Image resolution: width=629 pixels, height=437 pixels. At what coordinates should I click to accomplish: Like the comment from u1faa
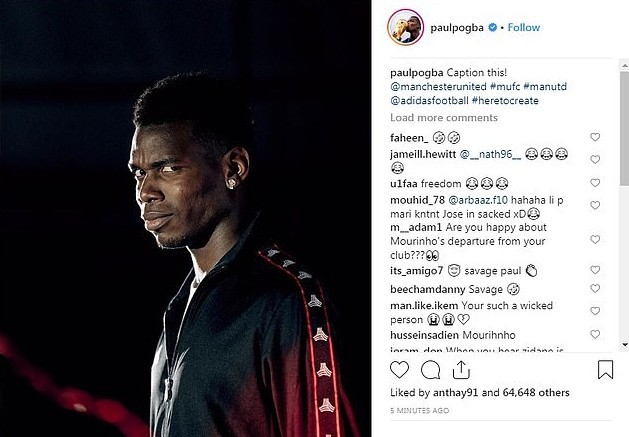(x=595, y=183)
